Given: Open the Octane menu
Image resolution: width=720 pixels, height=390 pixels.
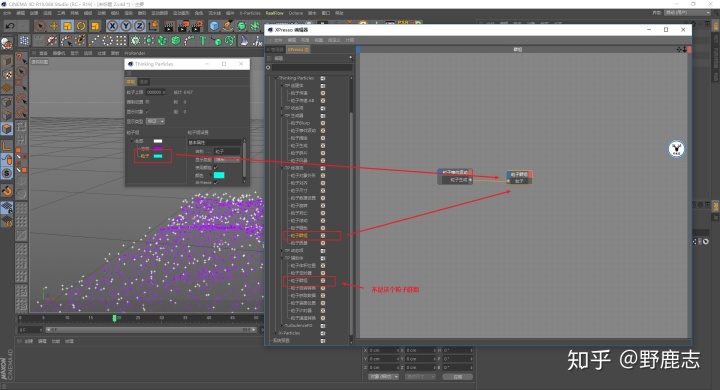Looking at the screenshot, I should [296, 13].
